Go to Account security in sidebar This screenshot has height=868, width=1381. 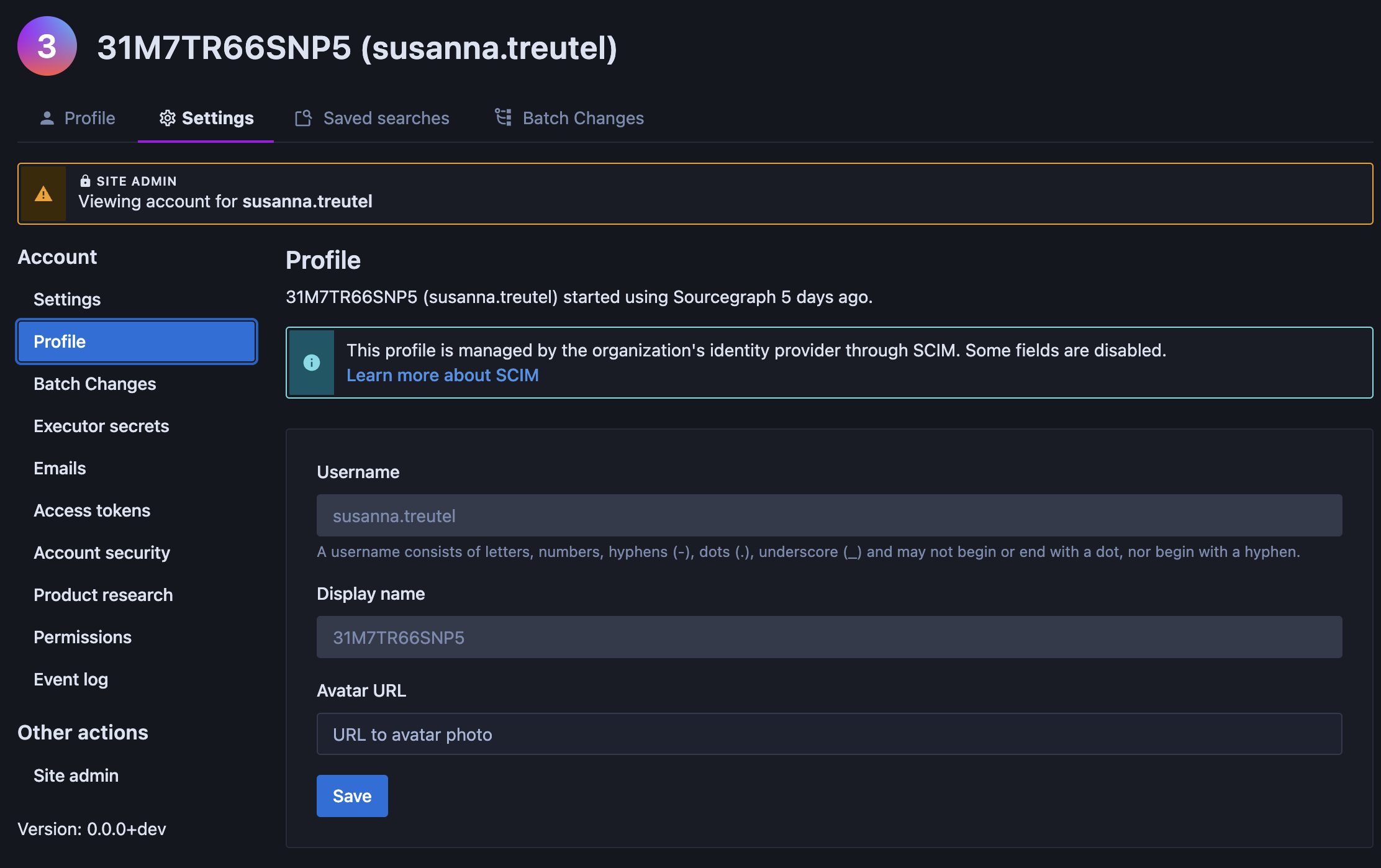(x=102, y=553)
